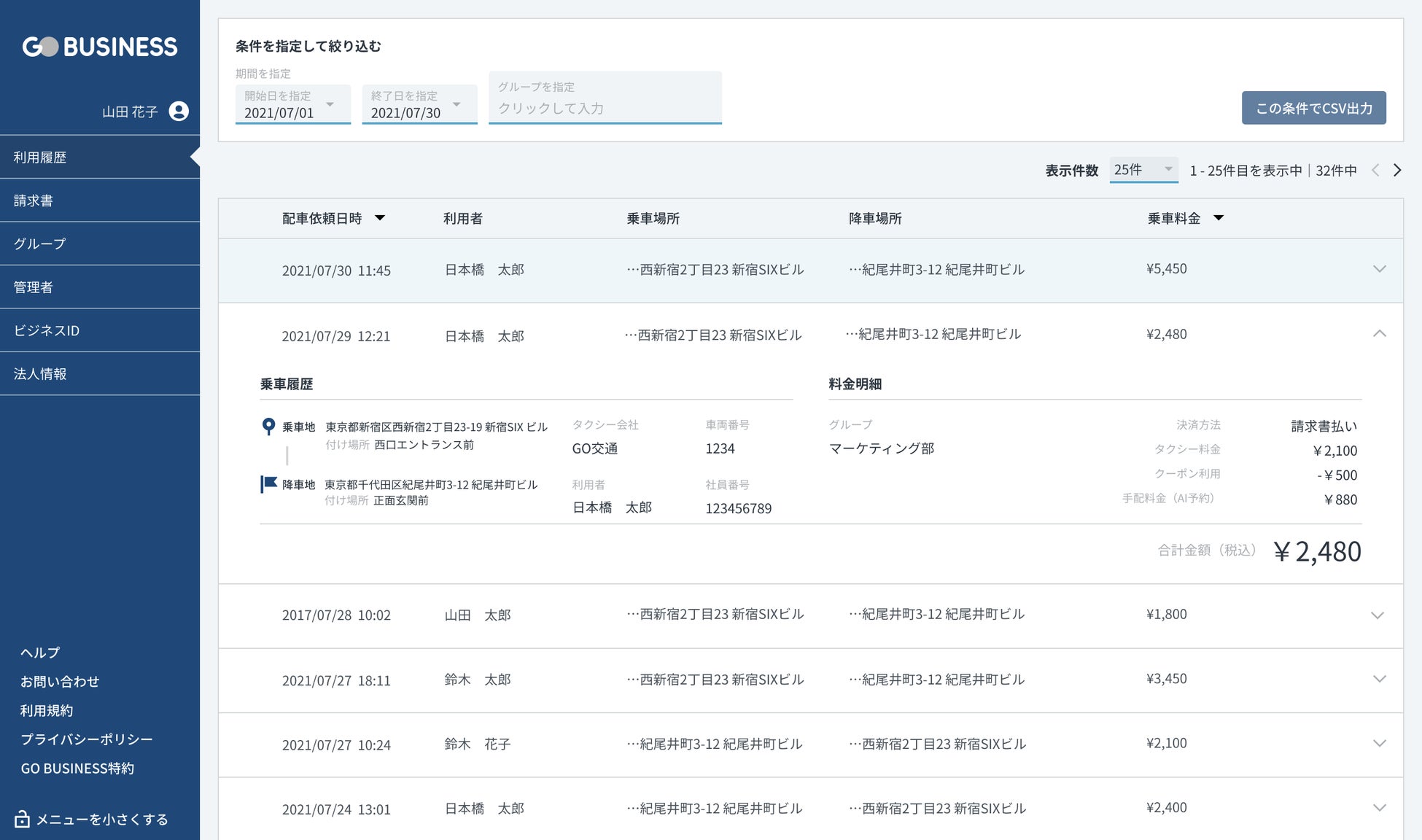This screenshot has width=1422, height=840.
Task: Click the CSV export button
Action: click(1313, 108)
